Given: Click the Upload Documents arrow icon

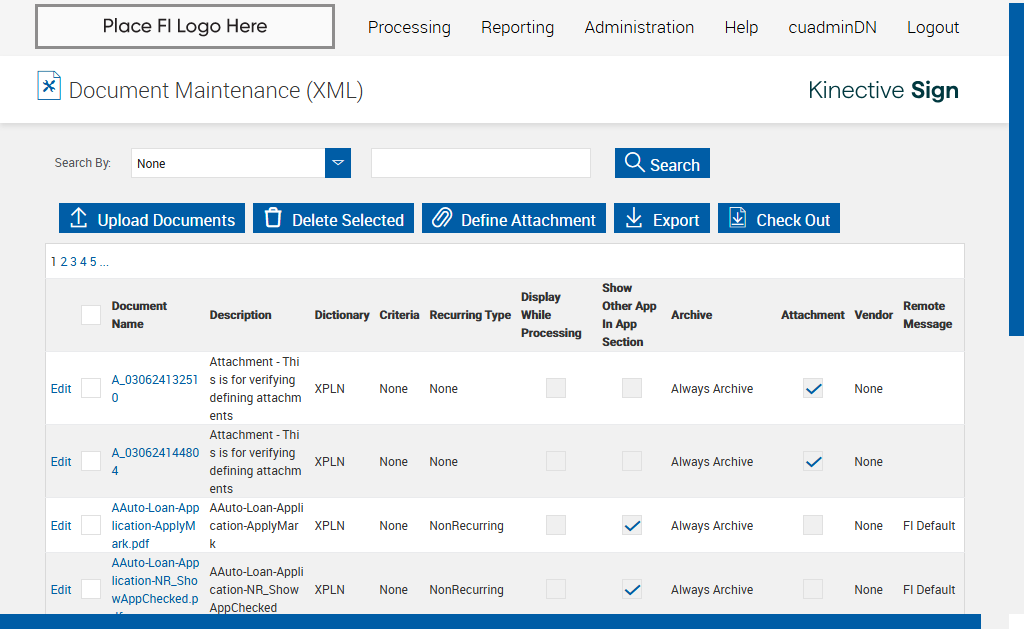Looking at the screenshot, I should (80, 219).
